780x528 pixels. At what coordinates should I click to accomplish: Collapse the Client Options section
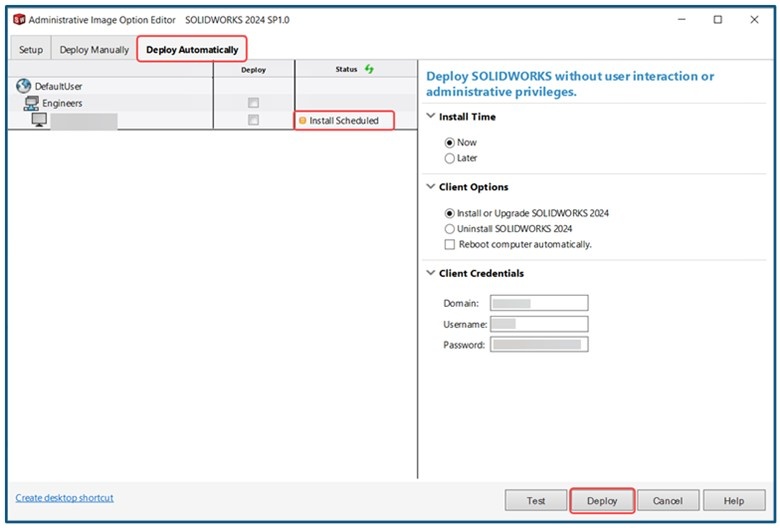click(x=431, y=187)
